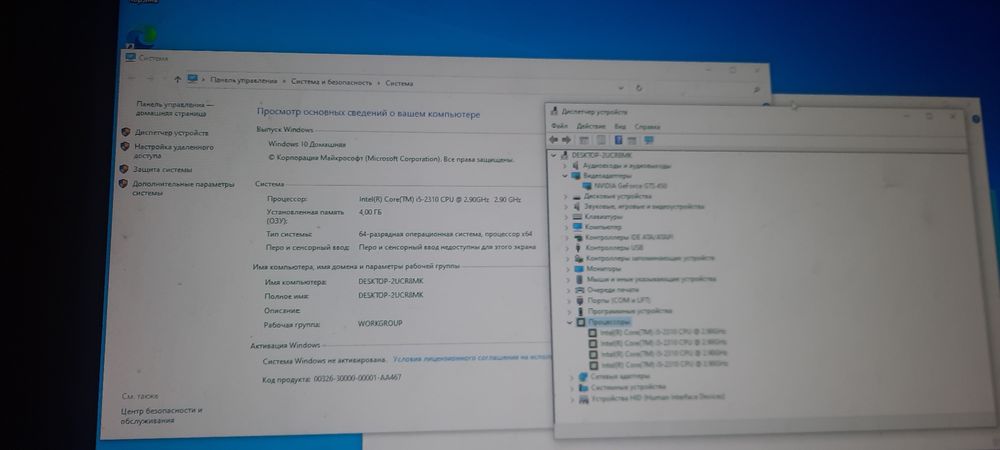Open Справка menu in Device Manager
Screen dimensions: 1000x450
[647, 127]
